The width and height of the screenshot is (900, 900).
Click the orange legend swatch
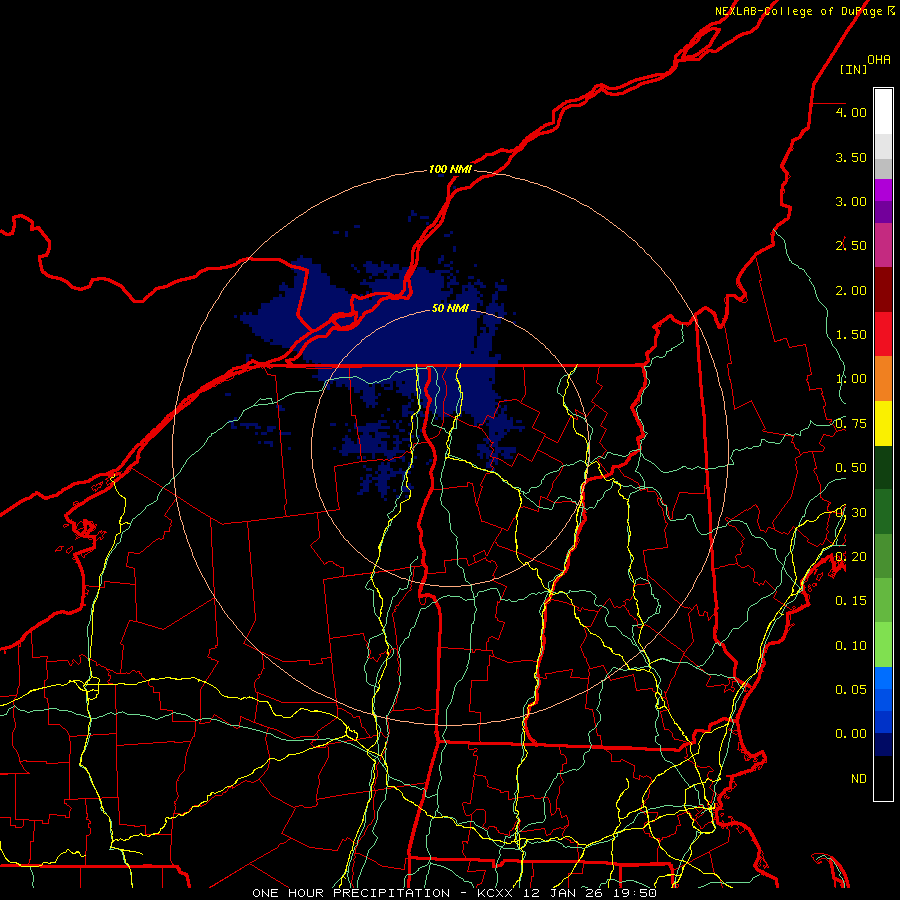click(x=883, y=379)
